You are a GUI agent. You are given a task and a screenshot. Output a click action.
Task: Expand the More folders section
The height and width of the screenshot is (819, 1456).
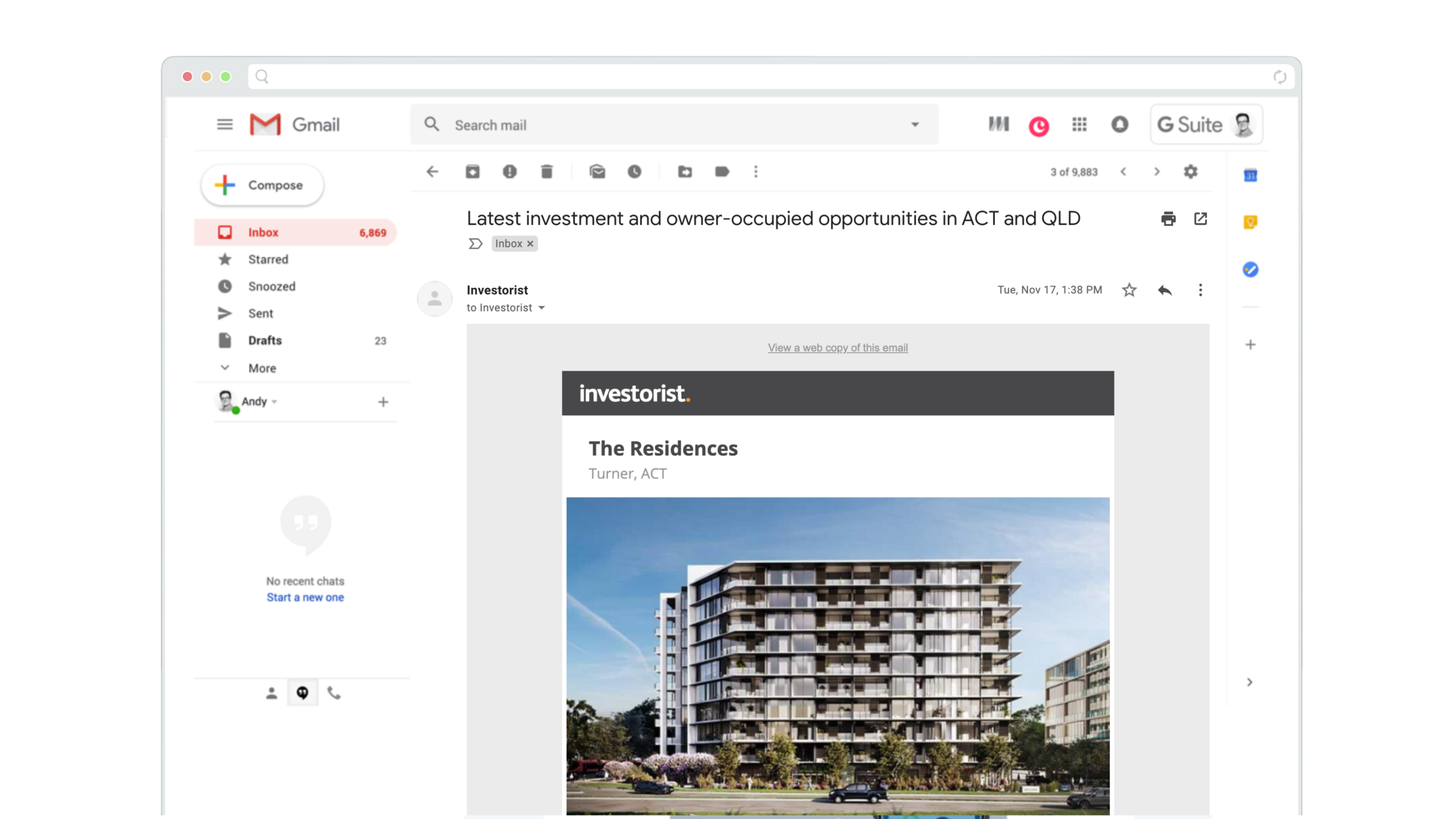point(261,368)
